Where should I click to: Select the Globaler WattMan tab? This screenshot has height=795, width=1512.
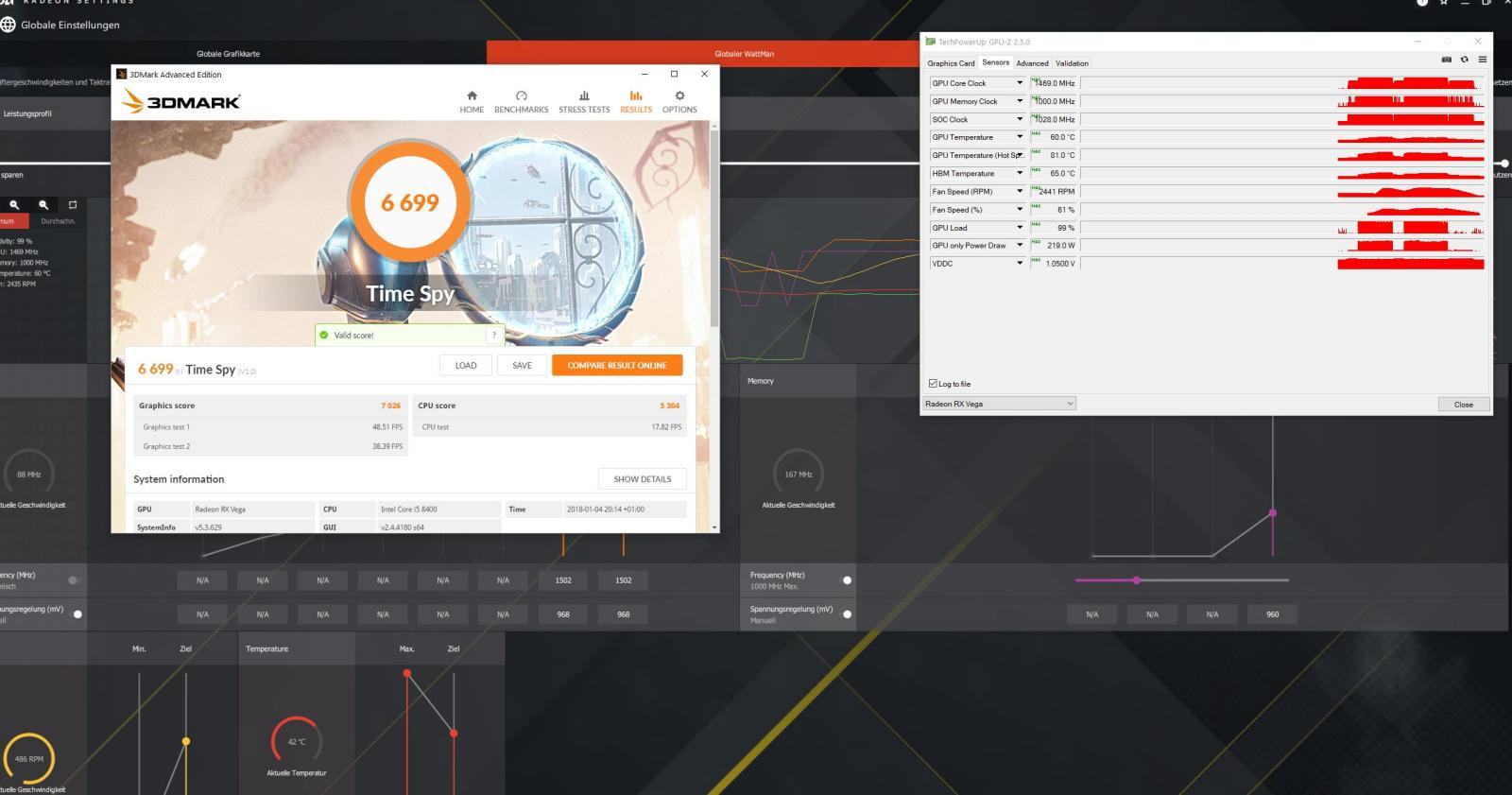coord(744,54)
